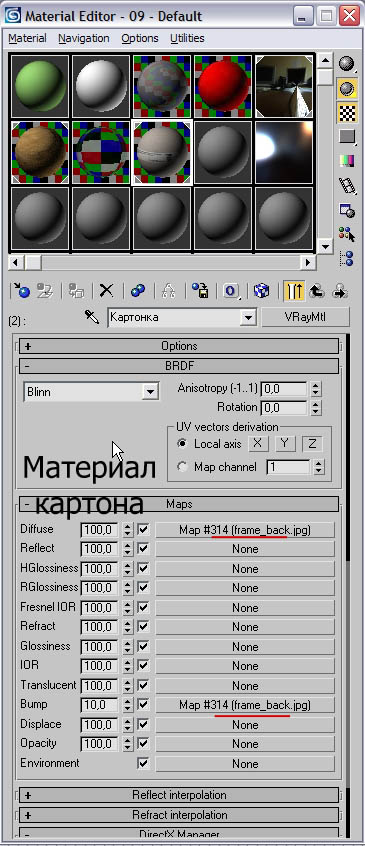Screen dimensions: 365x846
Task: Click the Reflect None map button
Action: (x=245, y=549)
